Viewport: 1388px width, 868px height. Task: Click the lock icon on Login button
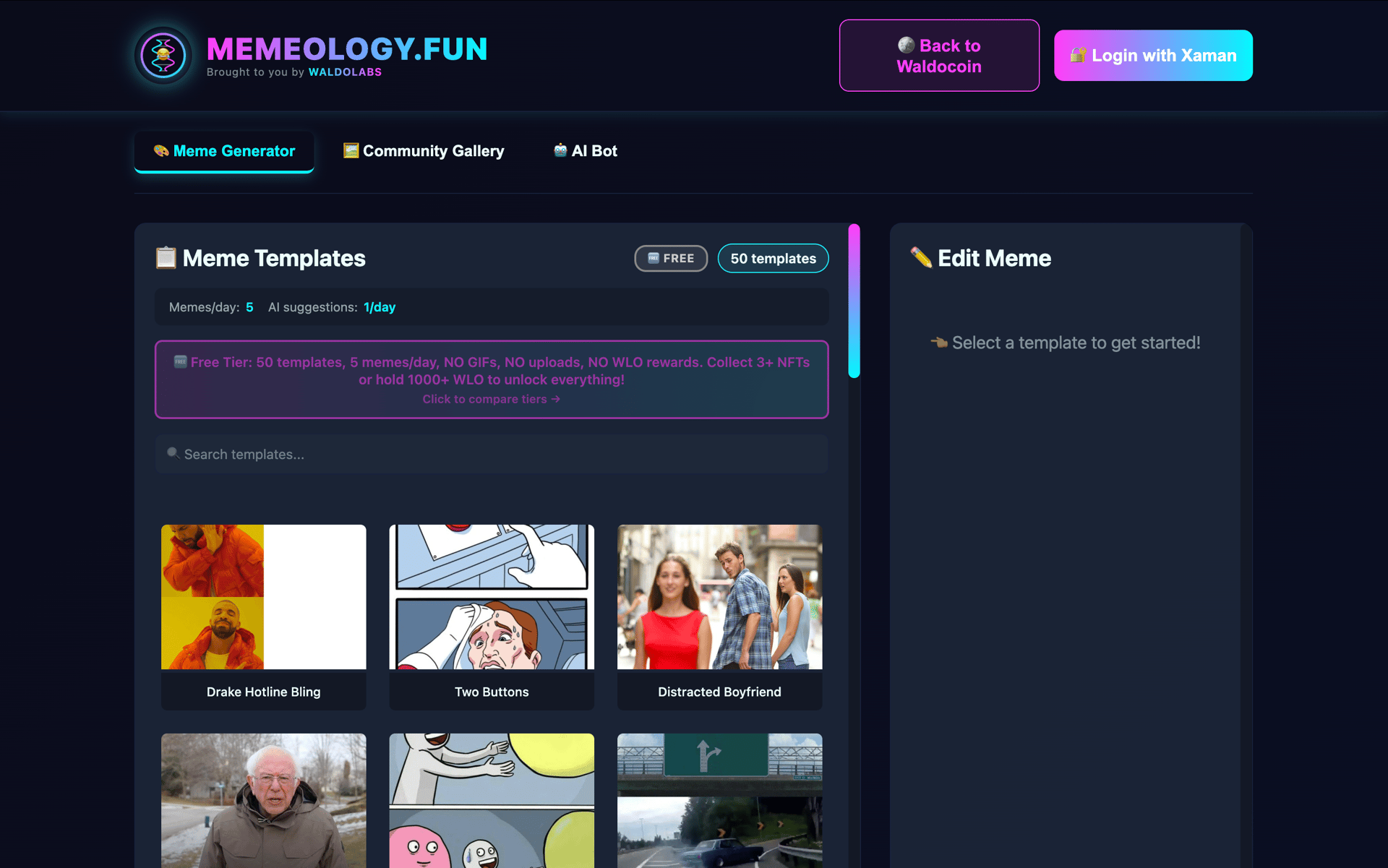[x=1078, y=55]
